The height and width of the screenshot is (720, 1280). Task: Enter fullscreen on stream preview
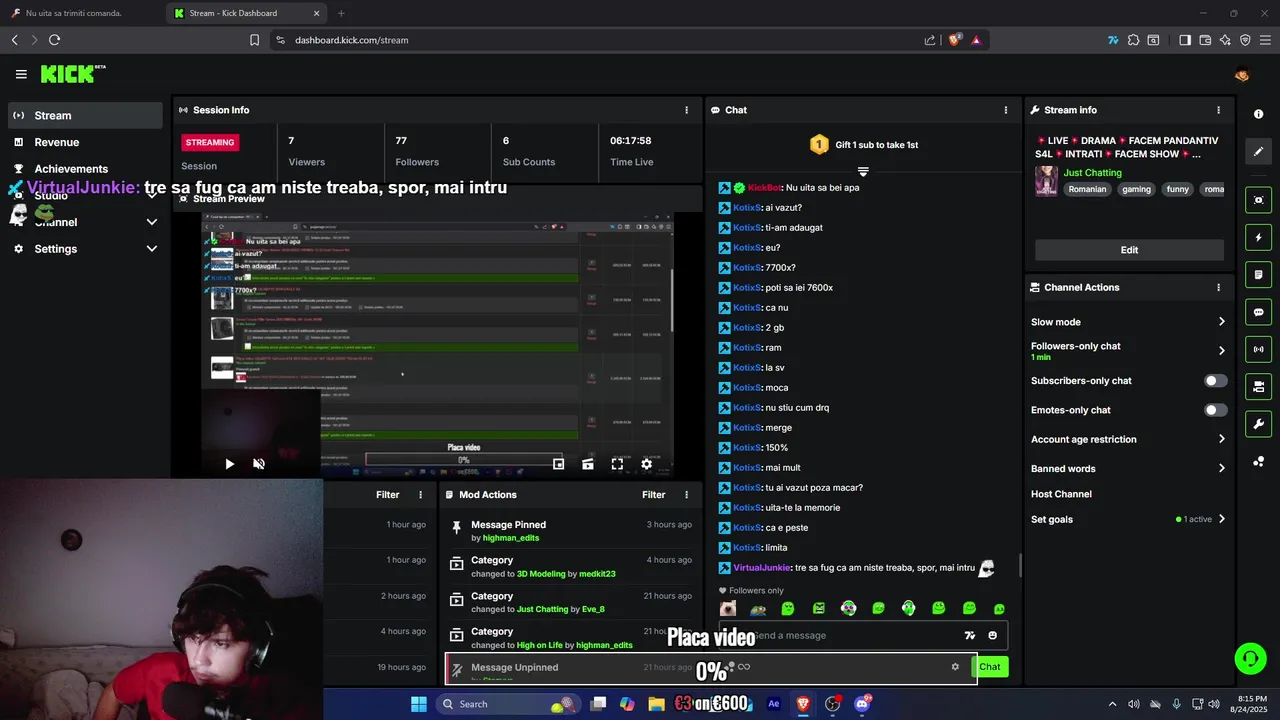(617, 464)
